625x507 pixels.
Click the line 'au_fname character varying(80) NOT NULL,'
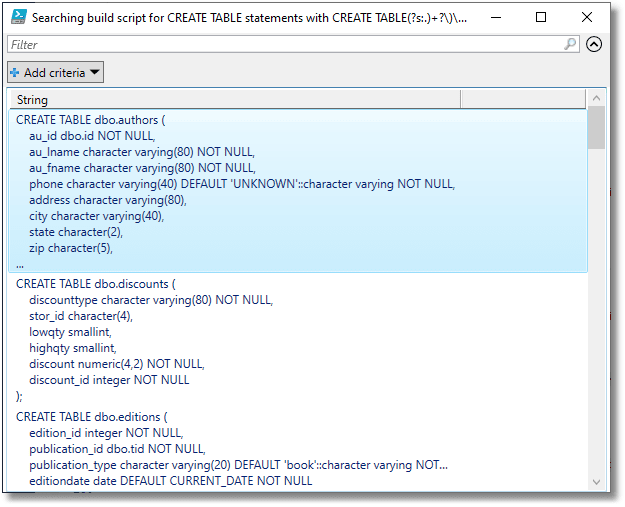[x=142, y=168]
